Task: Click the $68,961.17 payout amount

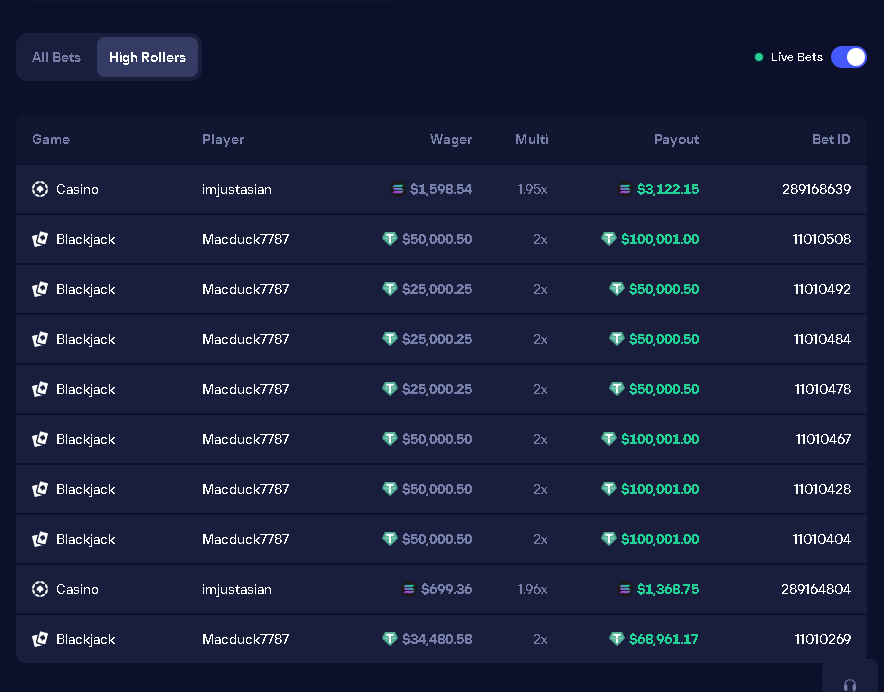Action: [664, 639]
